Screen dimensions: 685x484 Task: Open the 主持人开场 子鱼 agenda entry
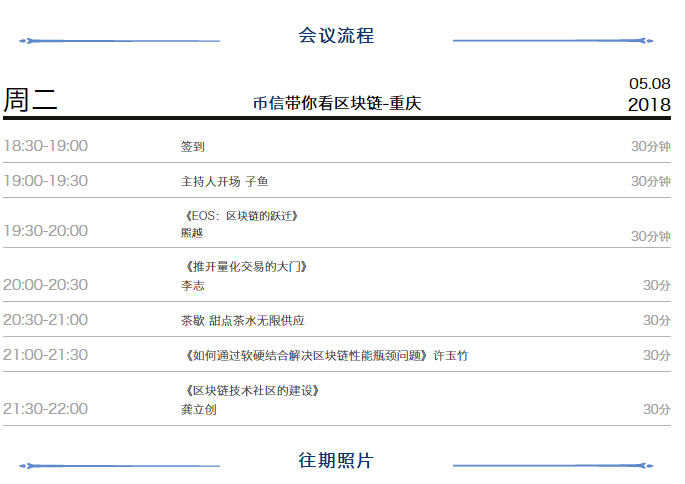(x=224, y=181)
